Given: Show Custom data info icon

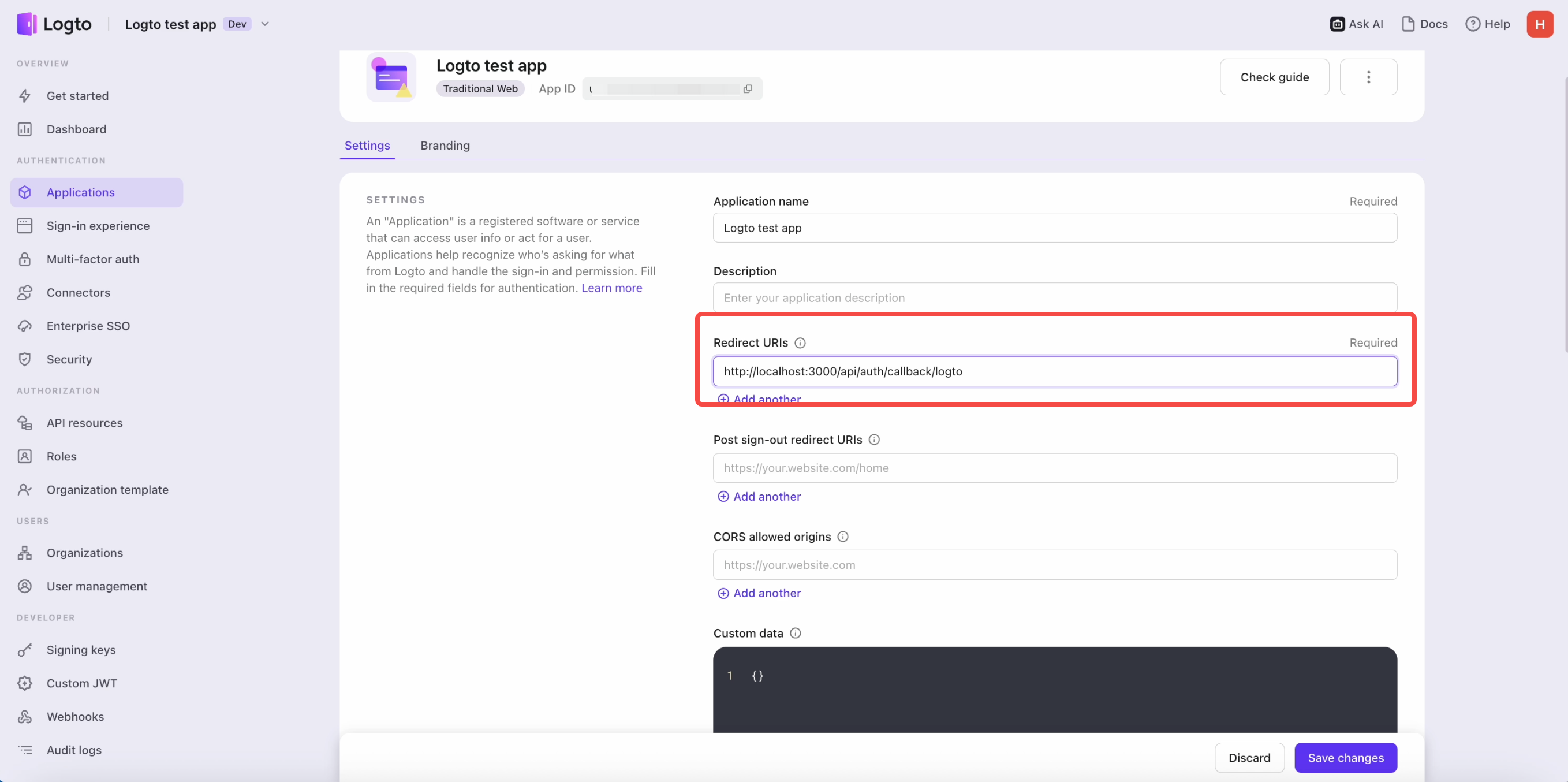Looking at the screenshot, I should click(796, 634).
